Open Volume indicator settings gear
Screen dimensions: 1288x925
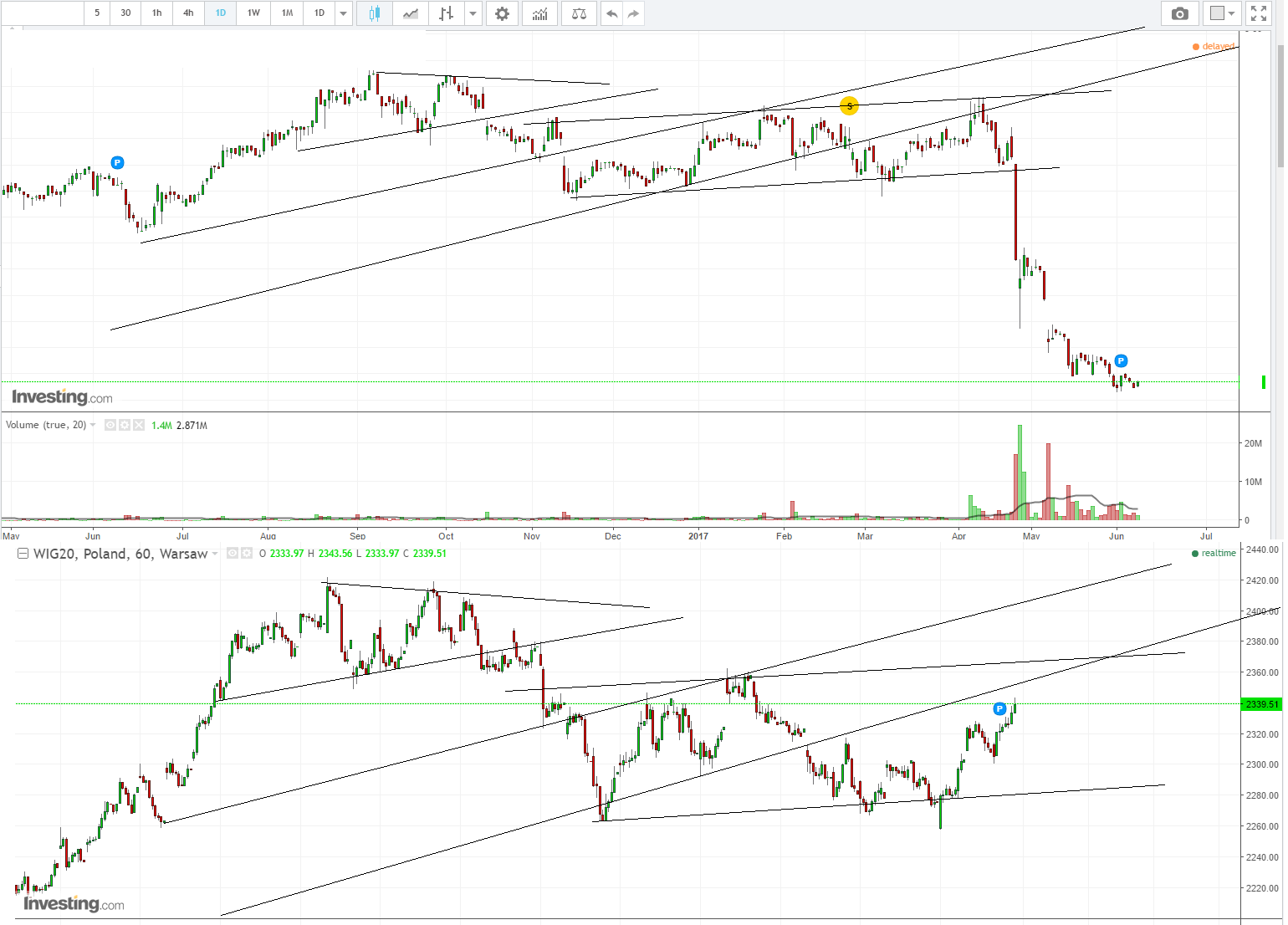(125, 425)
